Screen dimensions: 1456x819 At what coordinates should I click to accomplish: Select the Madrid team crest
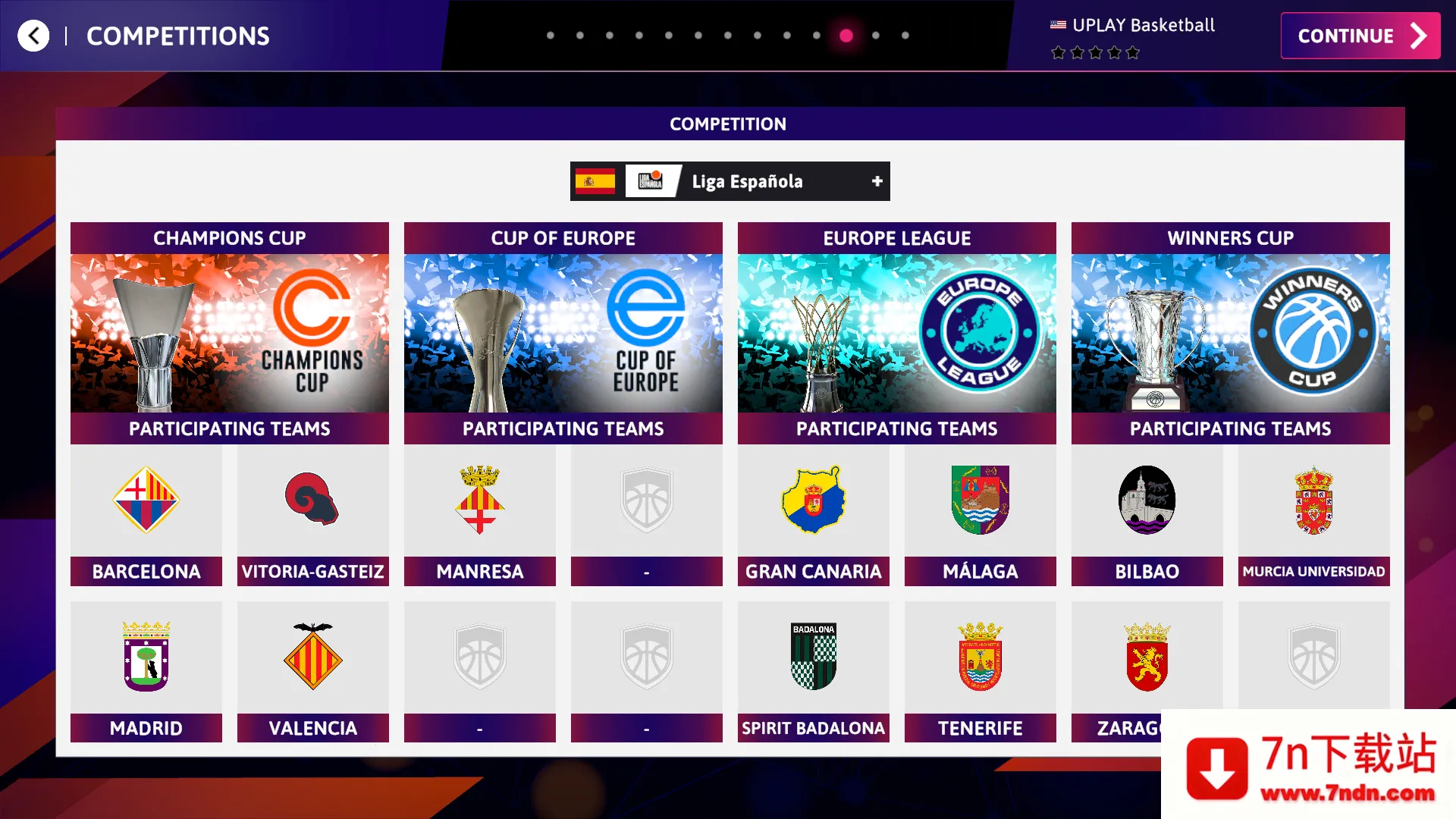(x=146, y=656)
